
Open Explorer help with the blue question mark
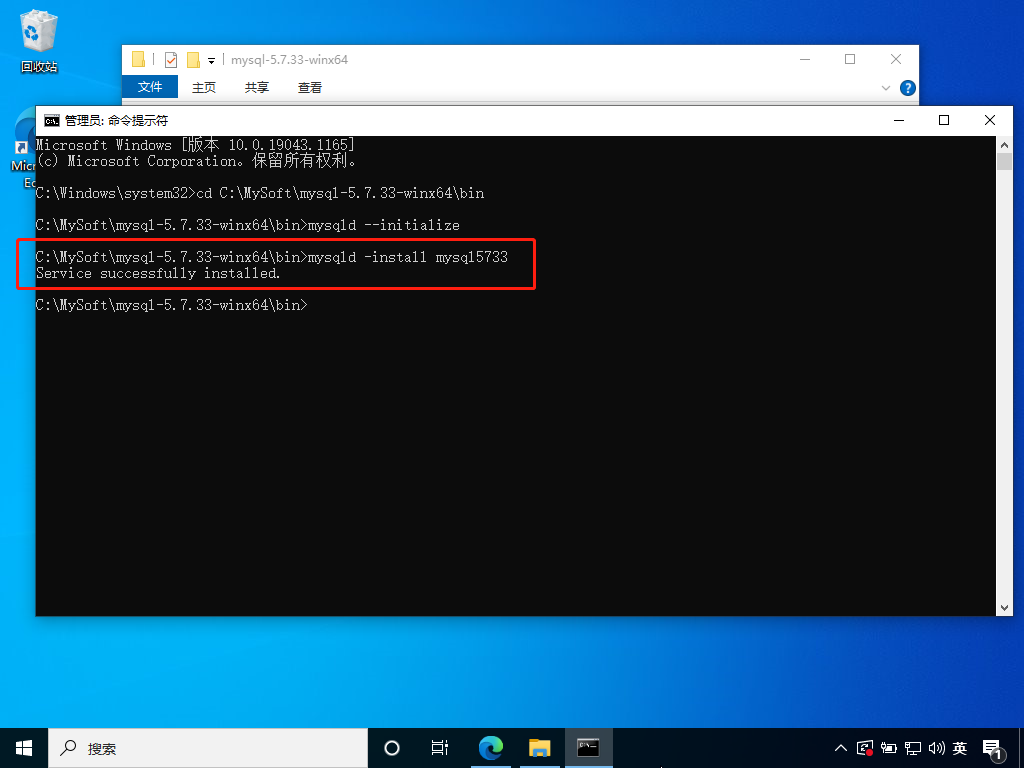[907, 88]
